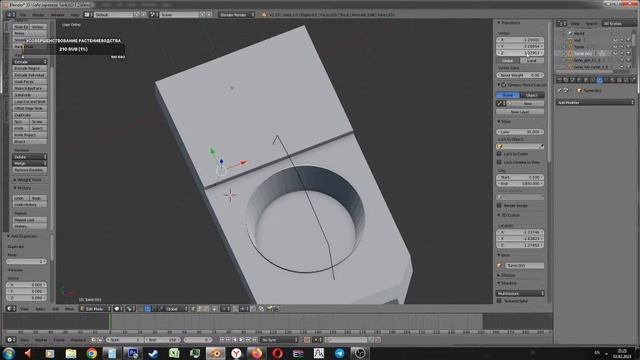This screenshot has width=640, height=360.
Task: Open the No Sync dropdown in timeline
Action: coord(280,340)
